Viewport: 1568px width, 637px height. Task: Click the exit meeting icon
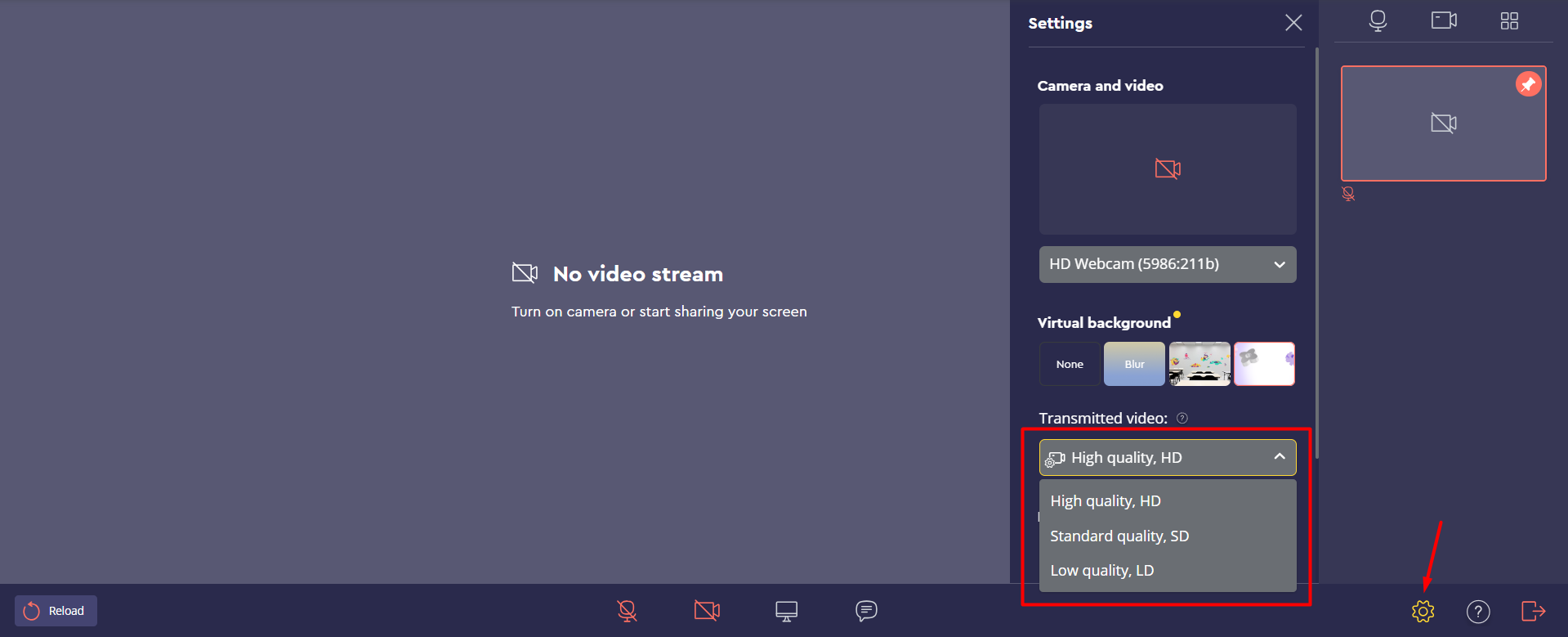pos(1533,611)
